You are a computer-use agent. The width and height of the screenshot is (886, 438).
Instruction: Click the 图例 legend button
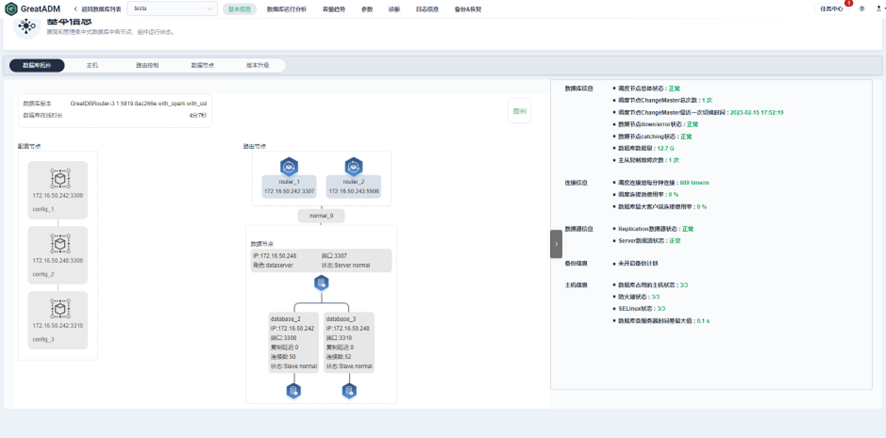point(519,111)
